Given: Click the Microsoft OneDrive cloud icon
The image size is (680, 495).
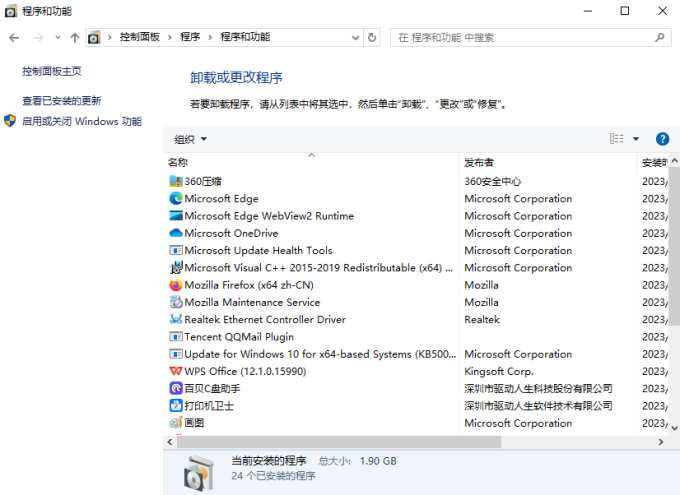Looking at the screenshot, I should [x=176, y=233].
